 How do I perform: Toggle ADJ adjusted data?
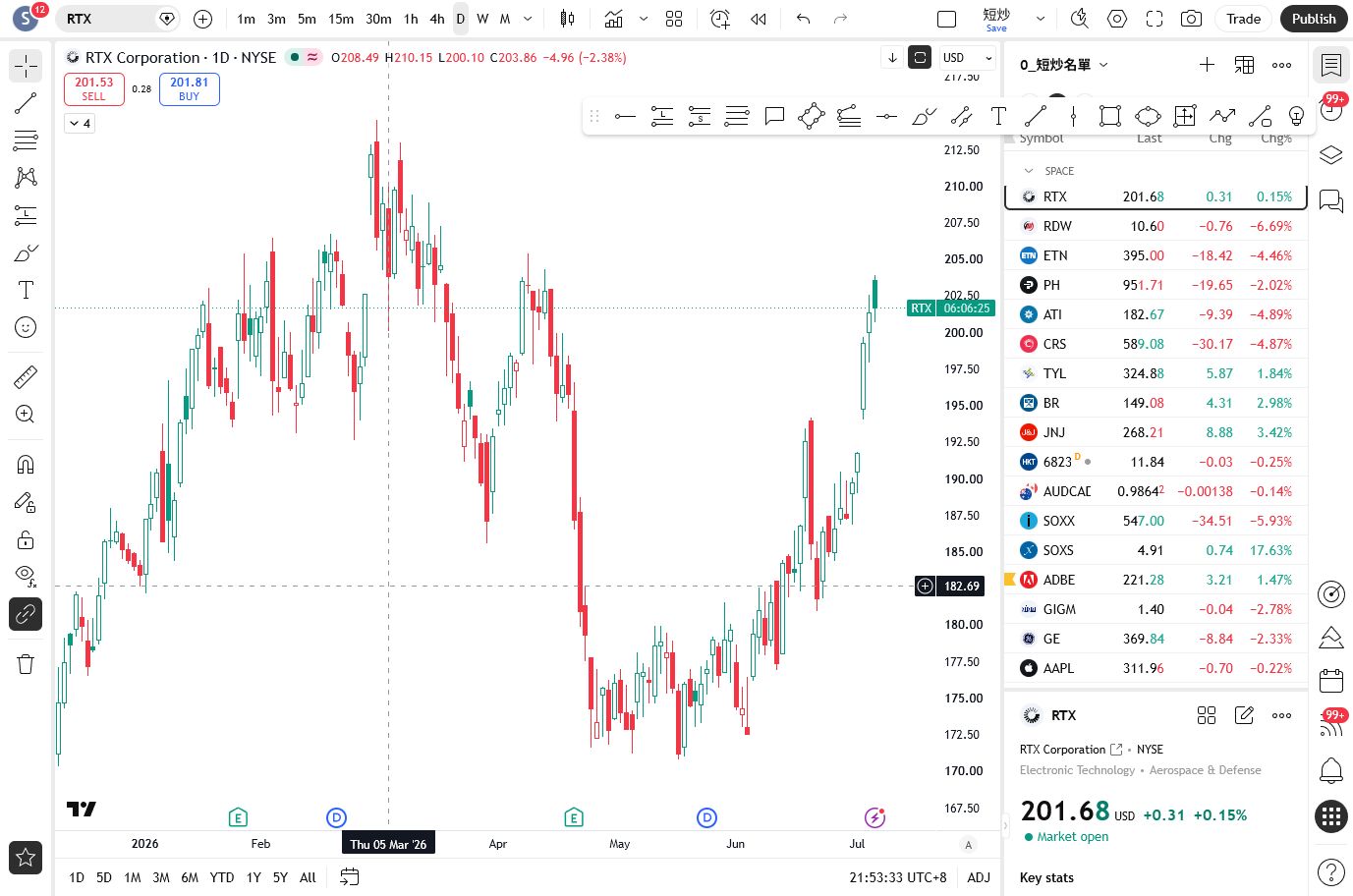coord(979,877)
